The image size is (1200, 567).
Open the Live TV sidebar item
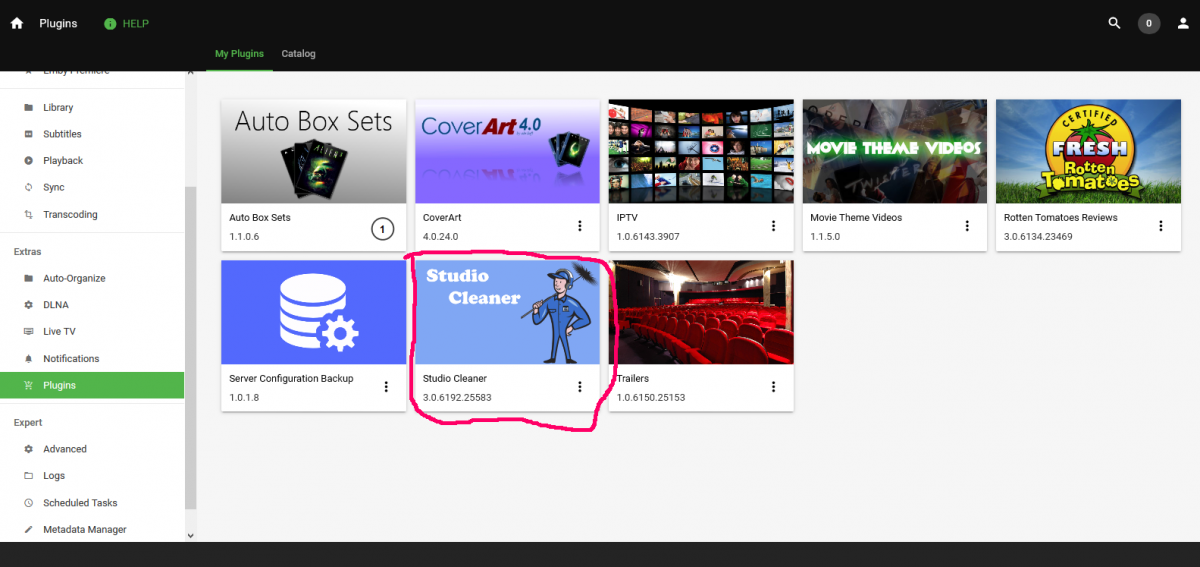point(92,331)
